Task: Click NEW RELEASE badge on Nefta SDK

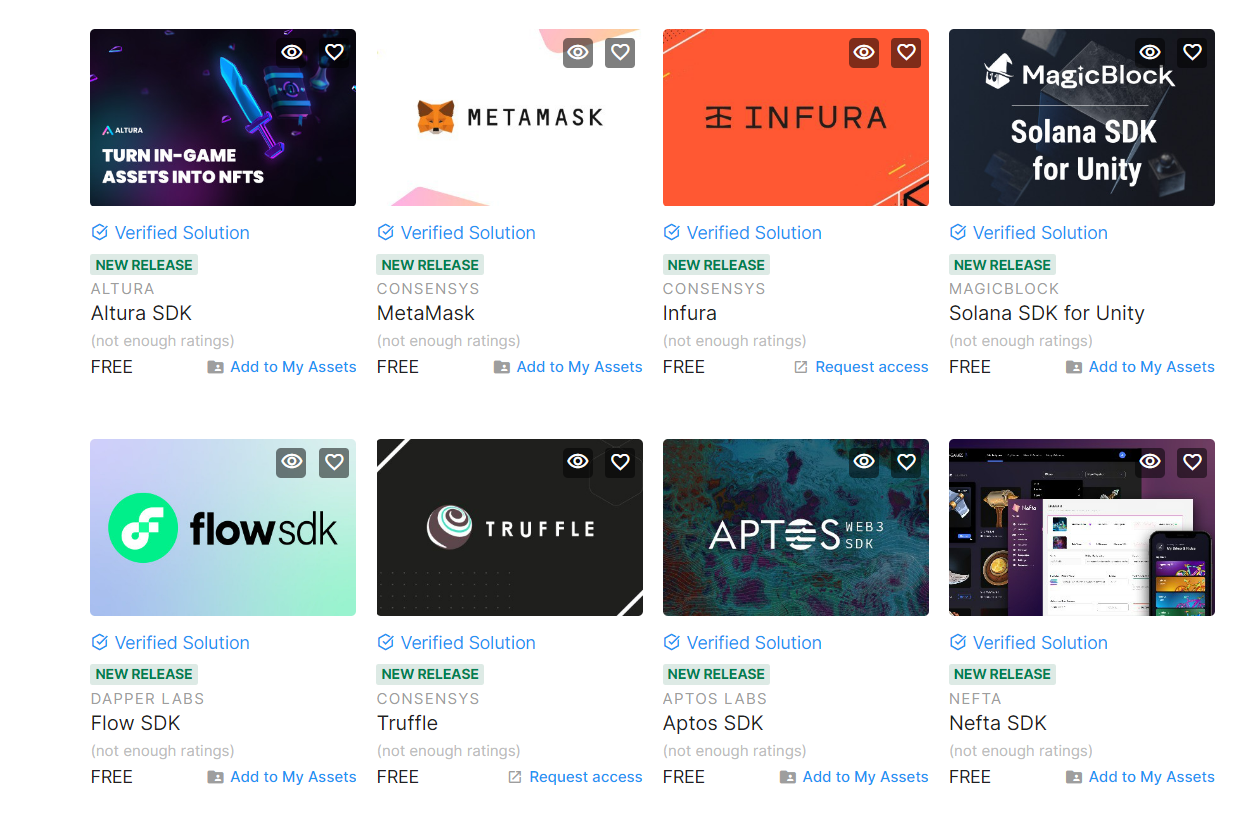Action: [1002, 675]
